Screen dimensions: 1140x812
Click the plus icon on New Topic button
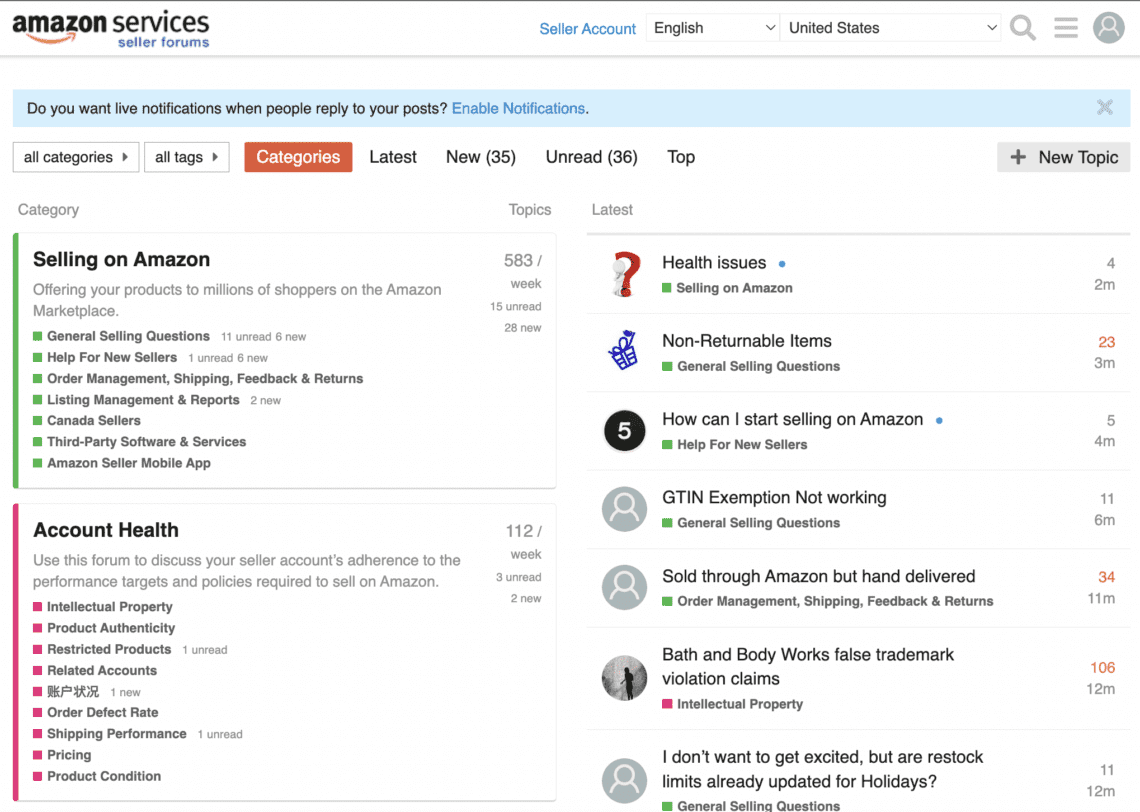[x=1017, y=157]
